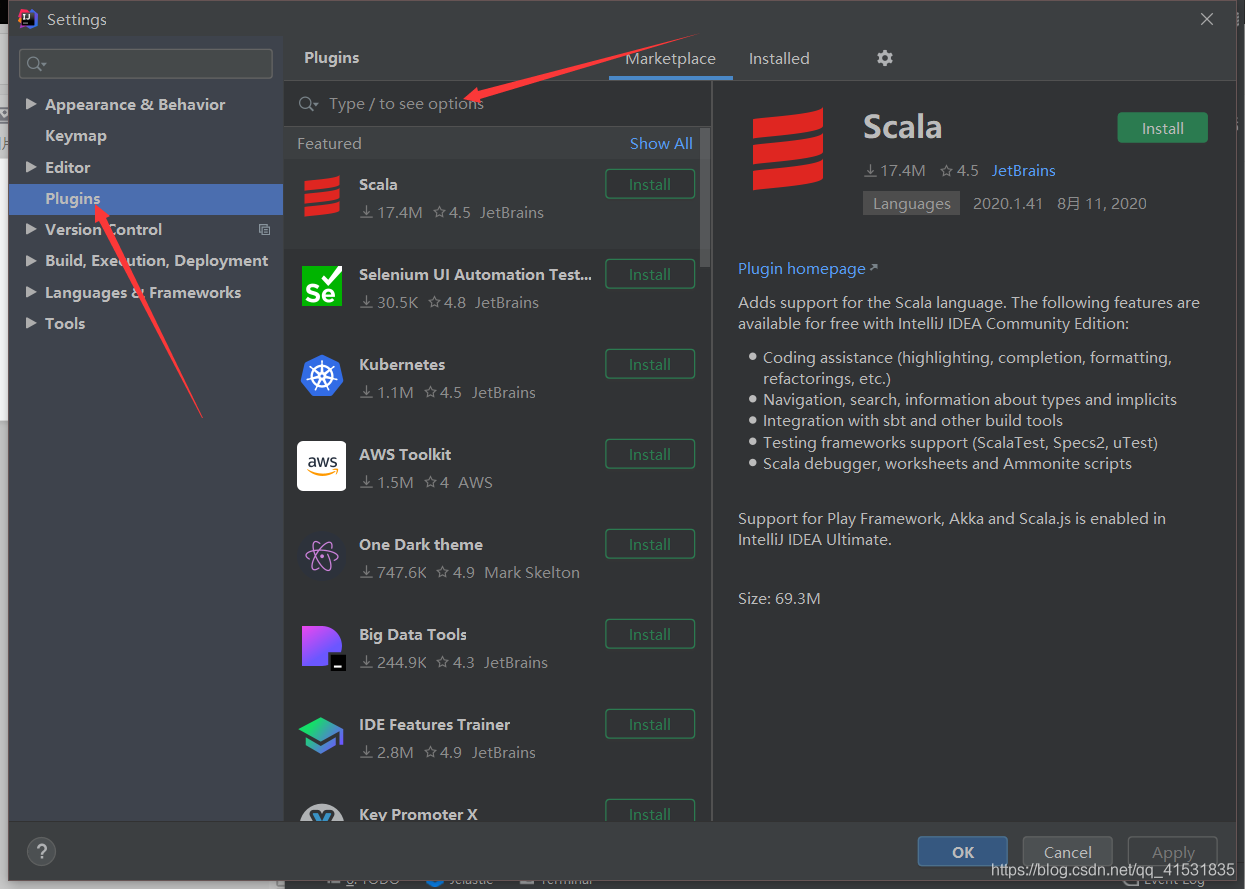
Task: Click the JetBrains vendor link in details
Action: click(1023, 171)
